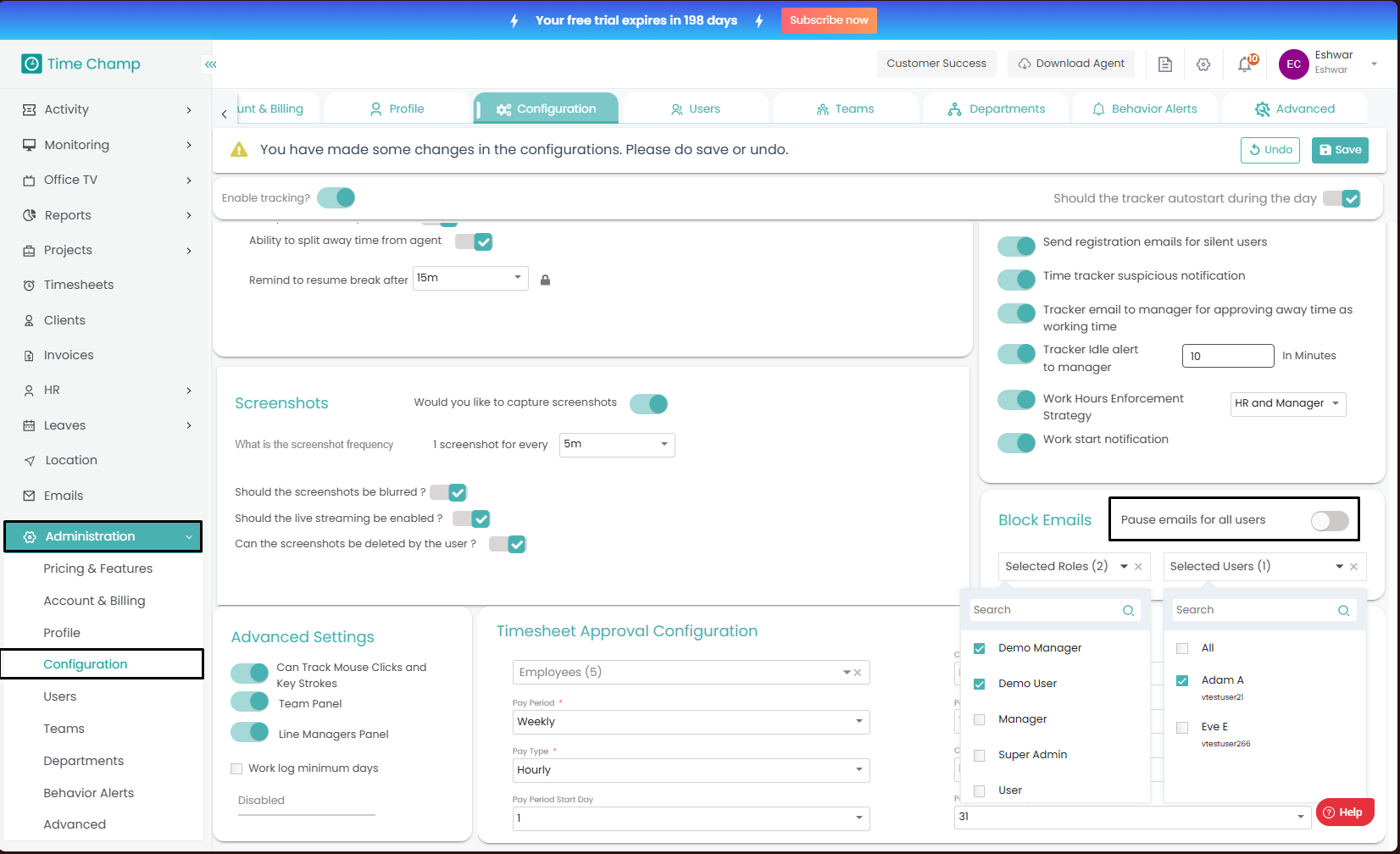This screenshot has height=854, width=1400.
Task: Check the Eve E user checkbox
Action: coord(1182,727)
